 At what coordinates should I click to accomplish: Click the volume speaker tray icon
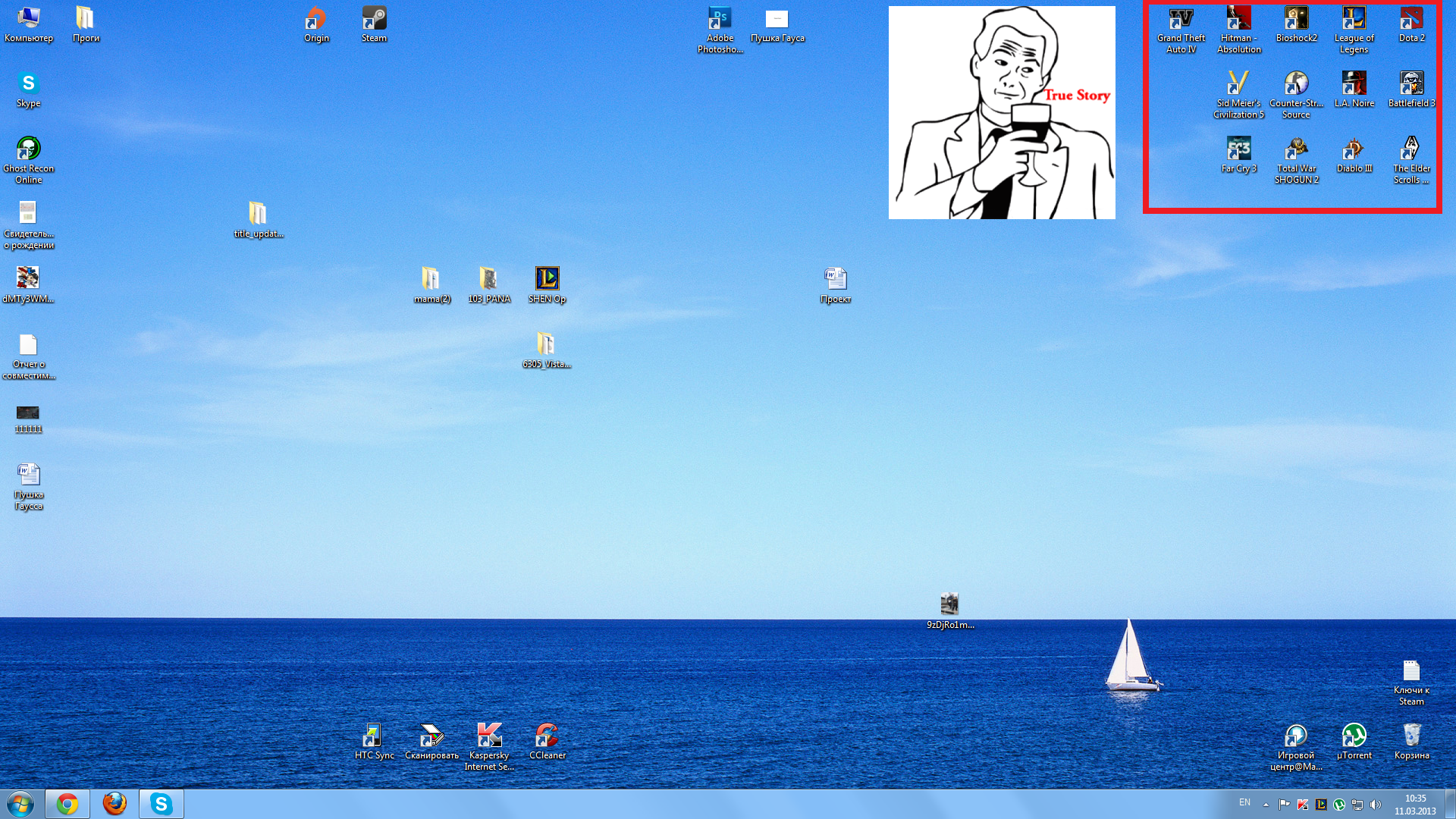point(1375,805)
